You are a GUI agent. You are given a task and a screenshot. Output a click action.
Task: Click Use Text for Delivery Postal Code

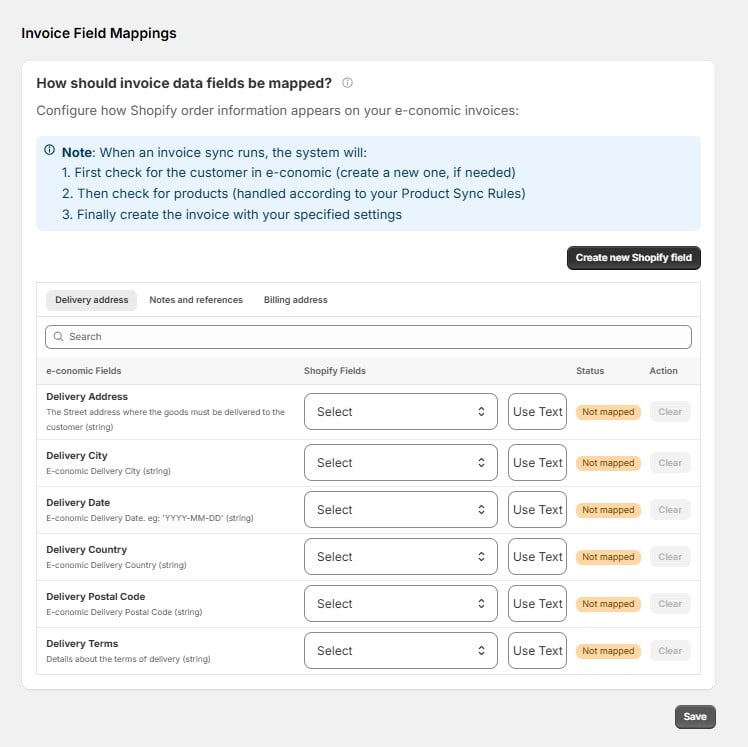tap(538, 603)
